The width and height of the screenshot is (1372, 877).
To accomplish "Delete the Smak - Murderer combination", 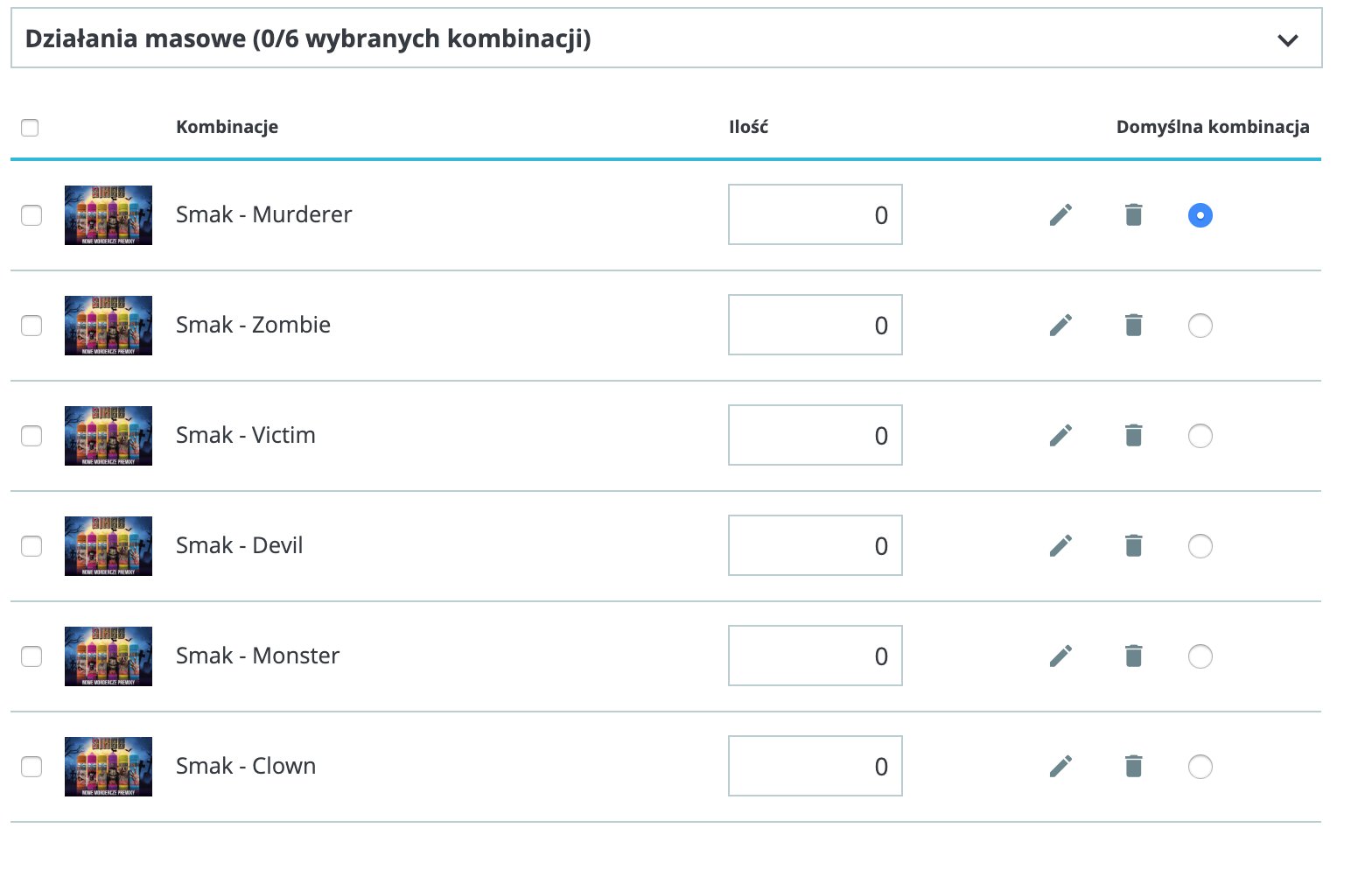I will click(1133, 215).
